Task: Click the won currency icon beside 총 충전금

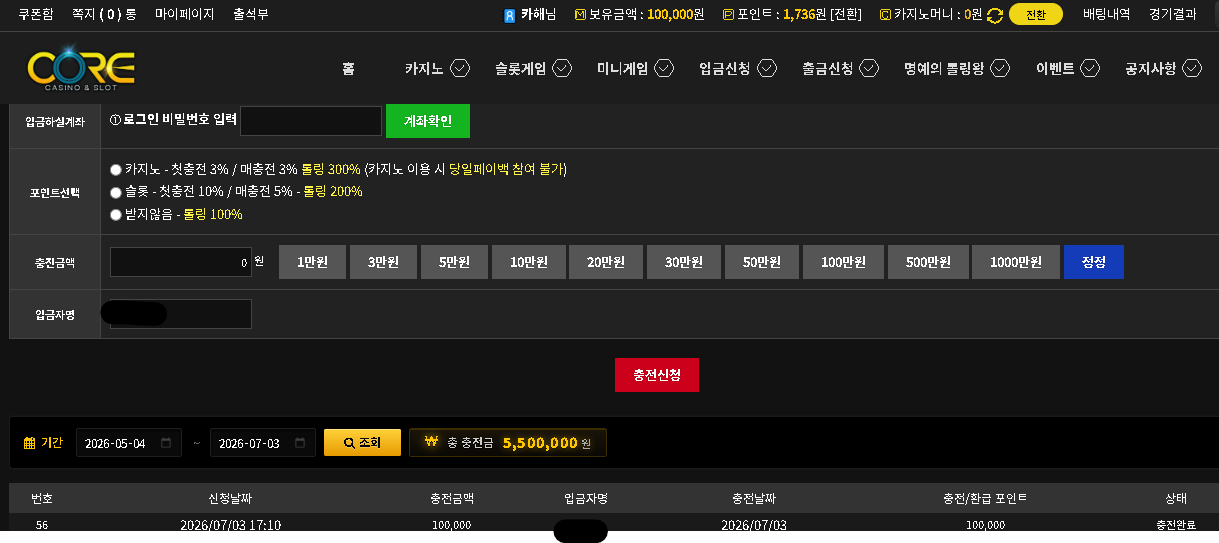Action: pos(432,442)
